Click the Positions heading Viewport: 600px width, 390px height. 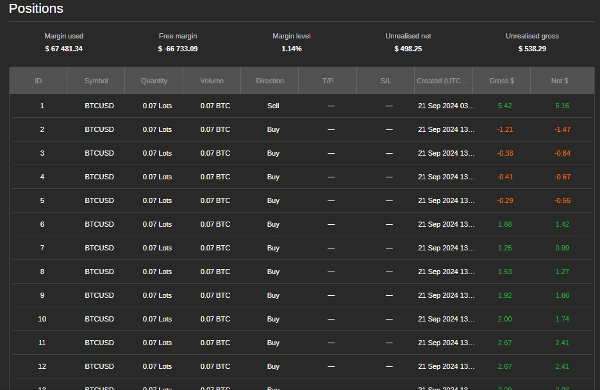pyautogui.click(x=36, y=8)
